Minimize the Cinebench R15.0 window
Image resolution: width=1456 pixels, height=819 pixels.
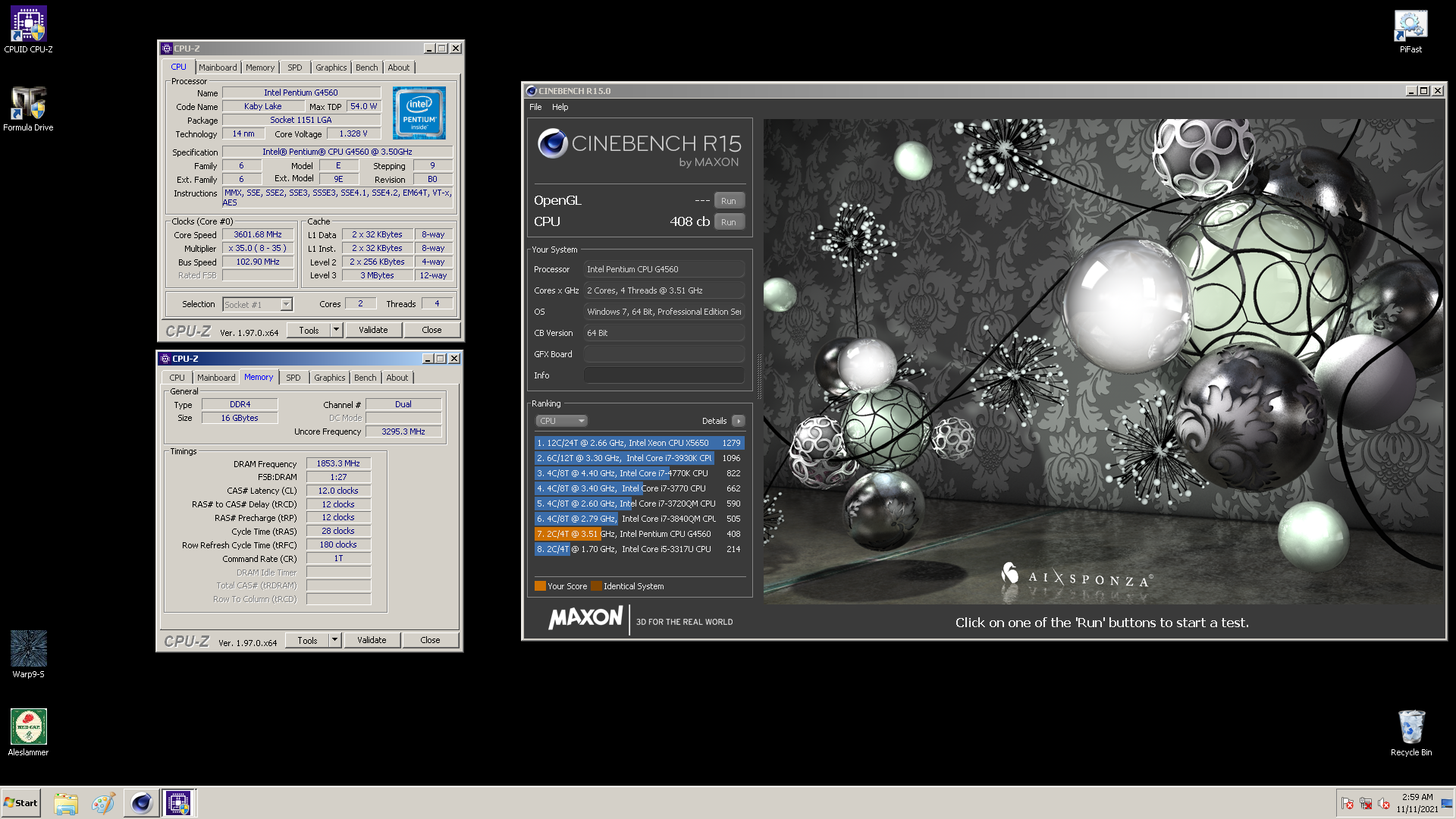[x=1410, y=91]
